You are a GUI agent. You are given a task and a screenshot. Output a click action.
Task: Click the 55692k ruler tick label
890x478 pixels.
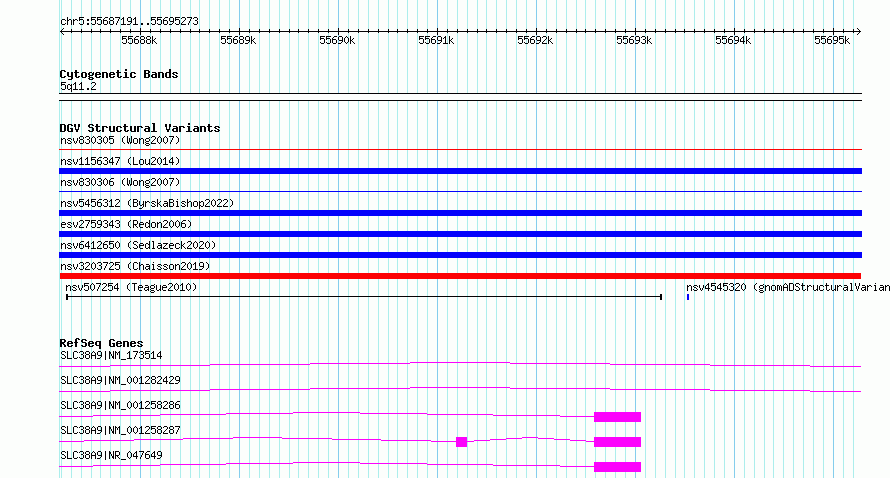coord(535,40)
